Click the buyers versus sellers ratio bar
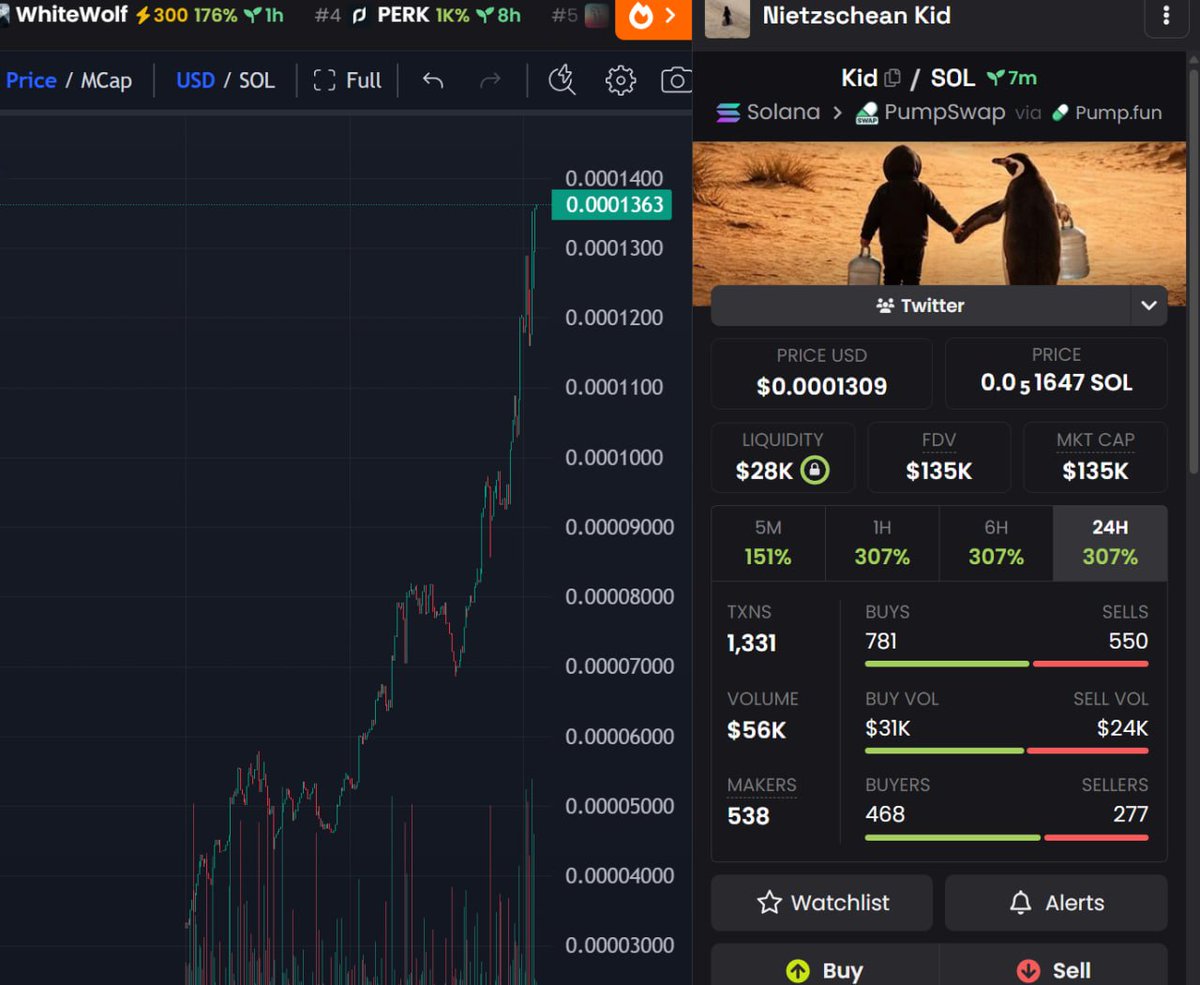 pos(1007,837)
